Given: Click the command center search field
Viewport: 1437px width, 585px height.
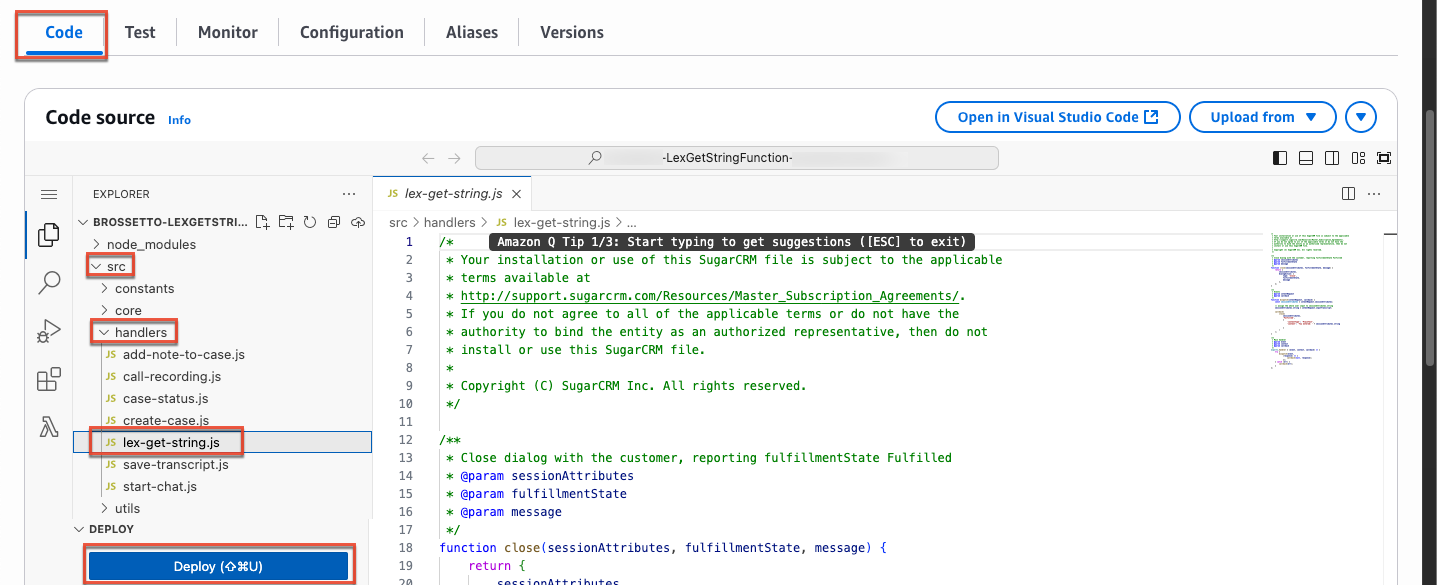Looking at the screenshot, I should (x=736, y=158).
